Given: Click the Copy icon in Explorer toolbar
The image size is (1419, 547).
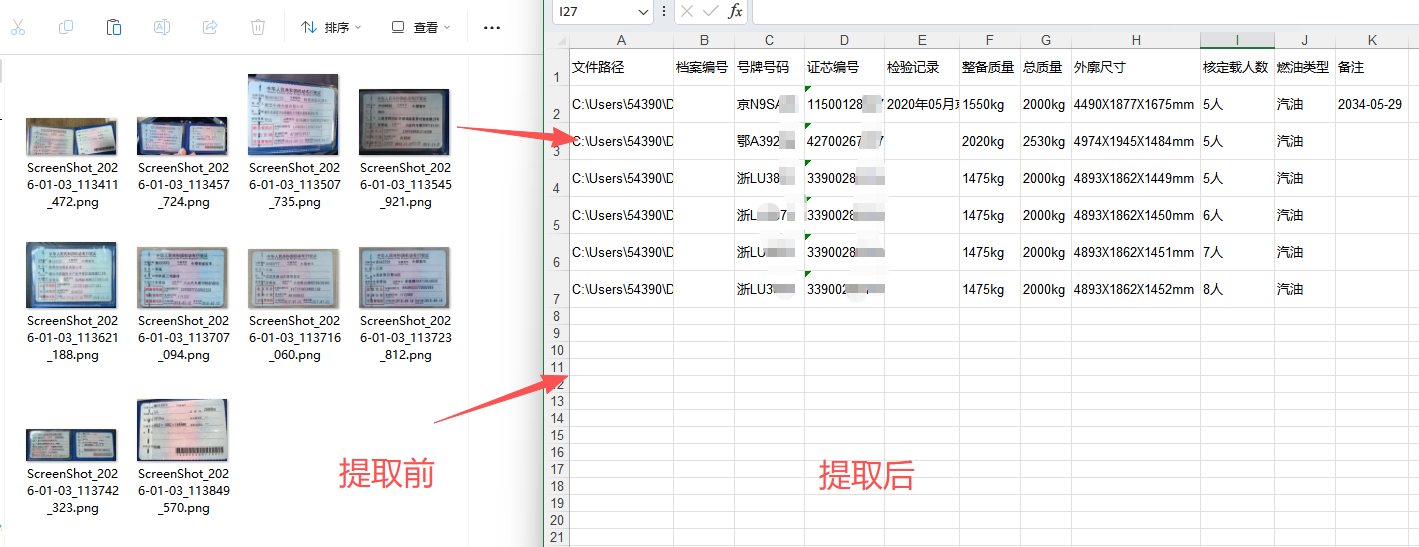Looking at the screenshot, I should click(66, 27).
